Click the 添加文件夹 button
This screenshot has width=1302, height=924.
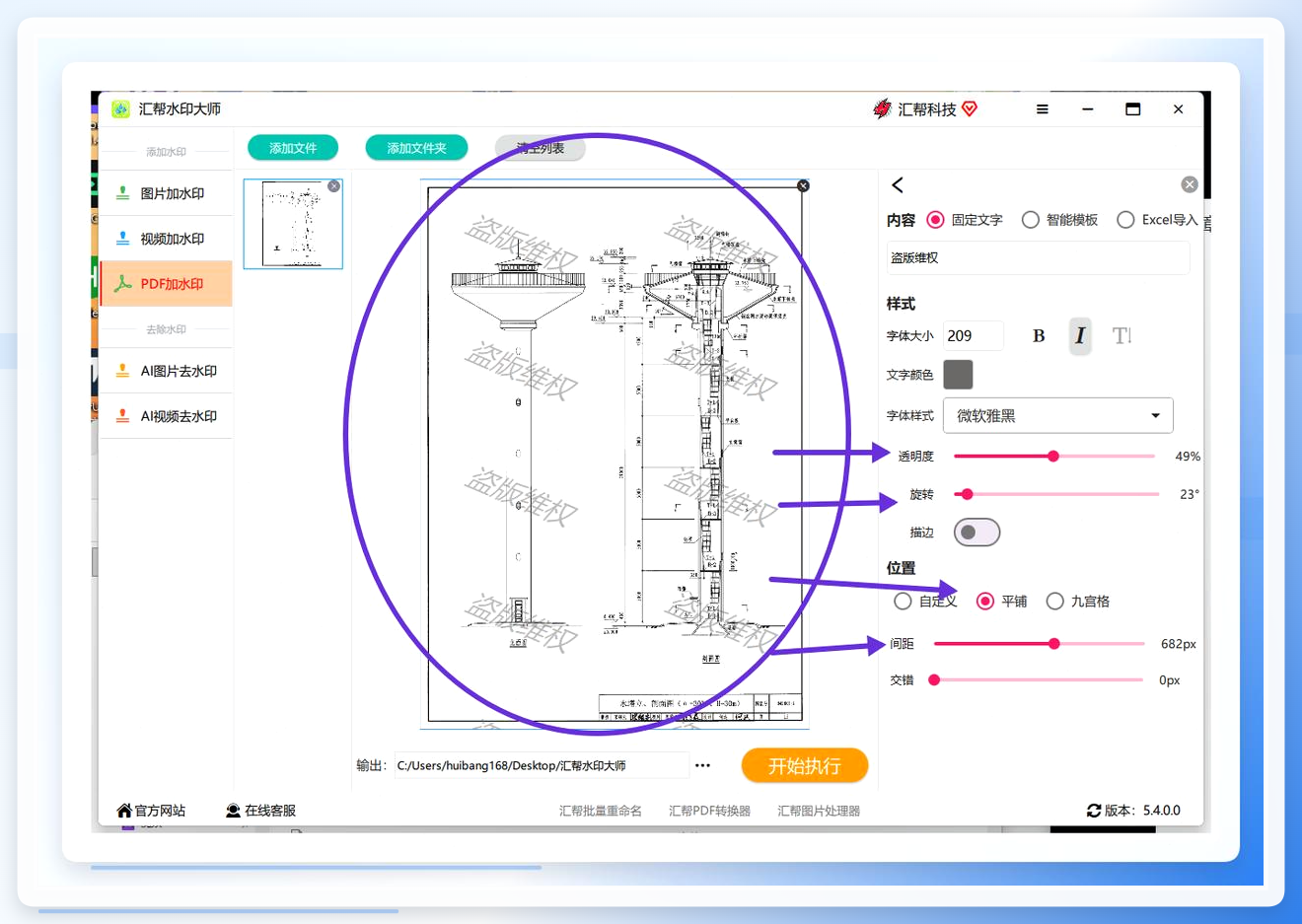(416, 148)
